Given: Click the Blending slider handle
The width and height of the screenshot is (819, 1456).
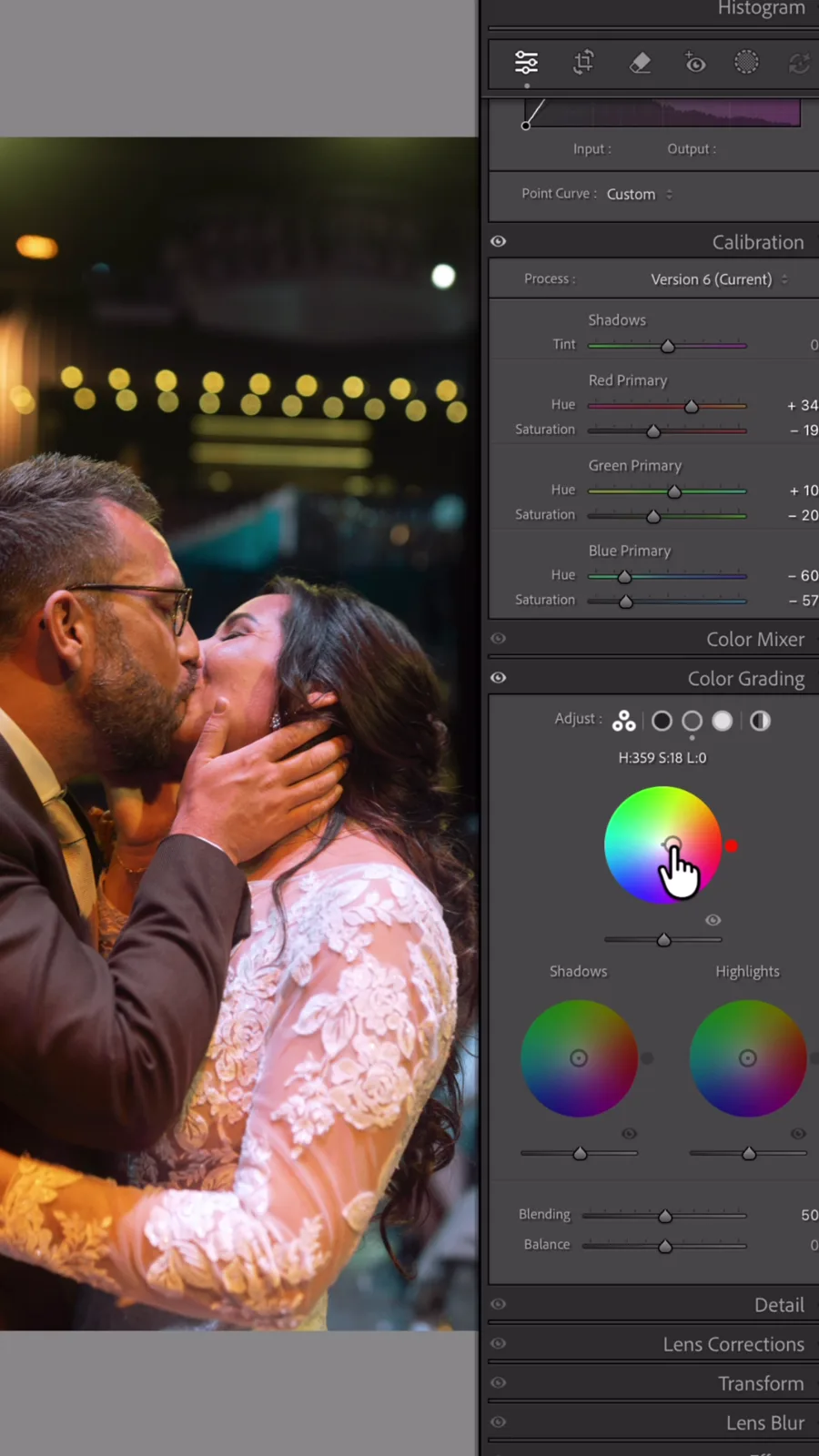Looking at the screenshot, I should click(665, 1216).
